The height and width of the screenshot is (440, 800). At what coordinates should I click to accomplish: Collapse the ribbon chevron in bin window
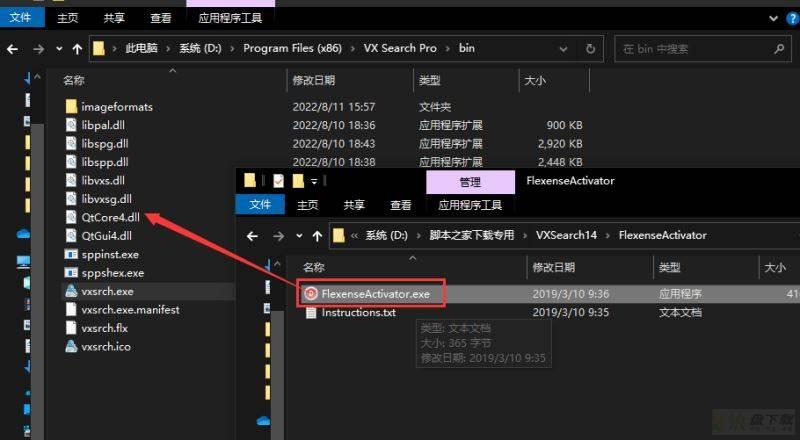[x=773, y=18]
